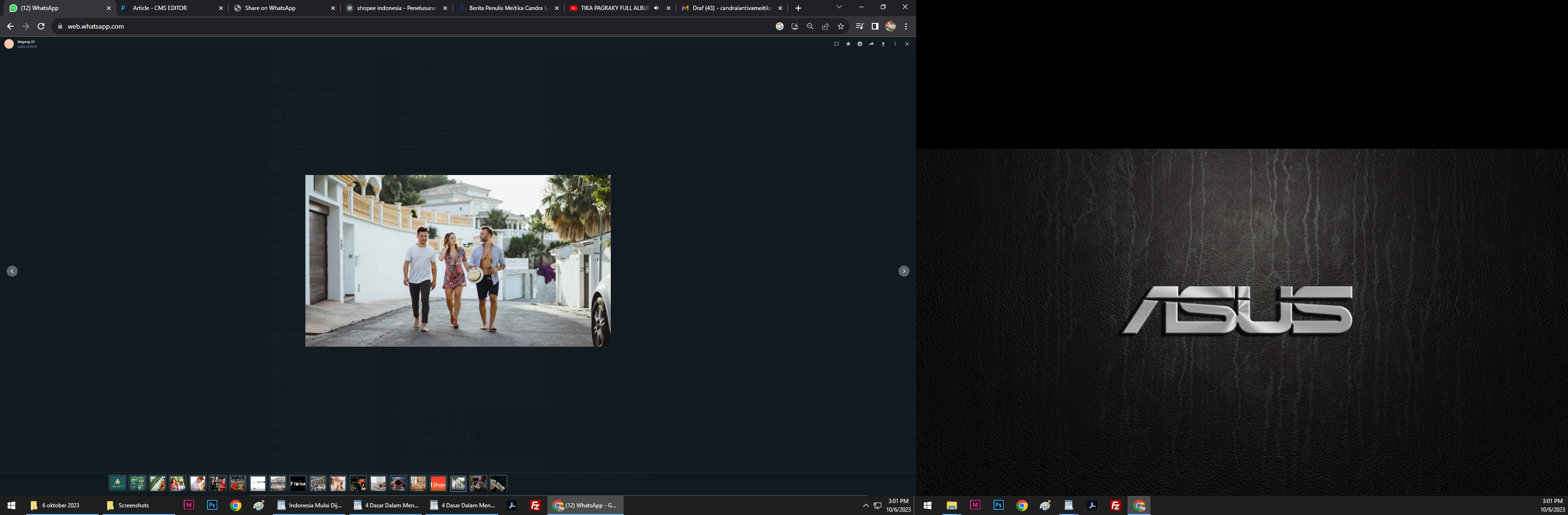This screenshot has width=1568, height=515.
Task: React to the image with emoji icon
Action: tap(859, 44)
